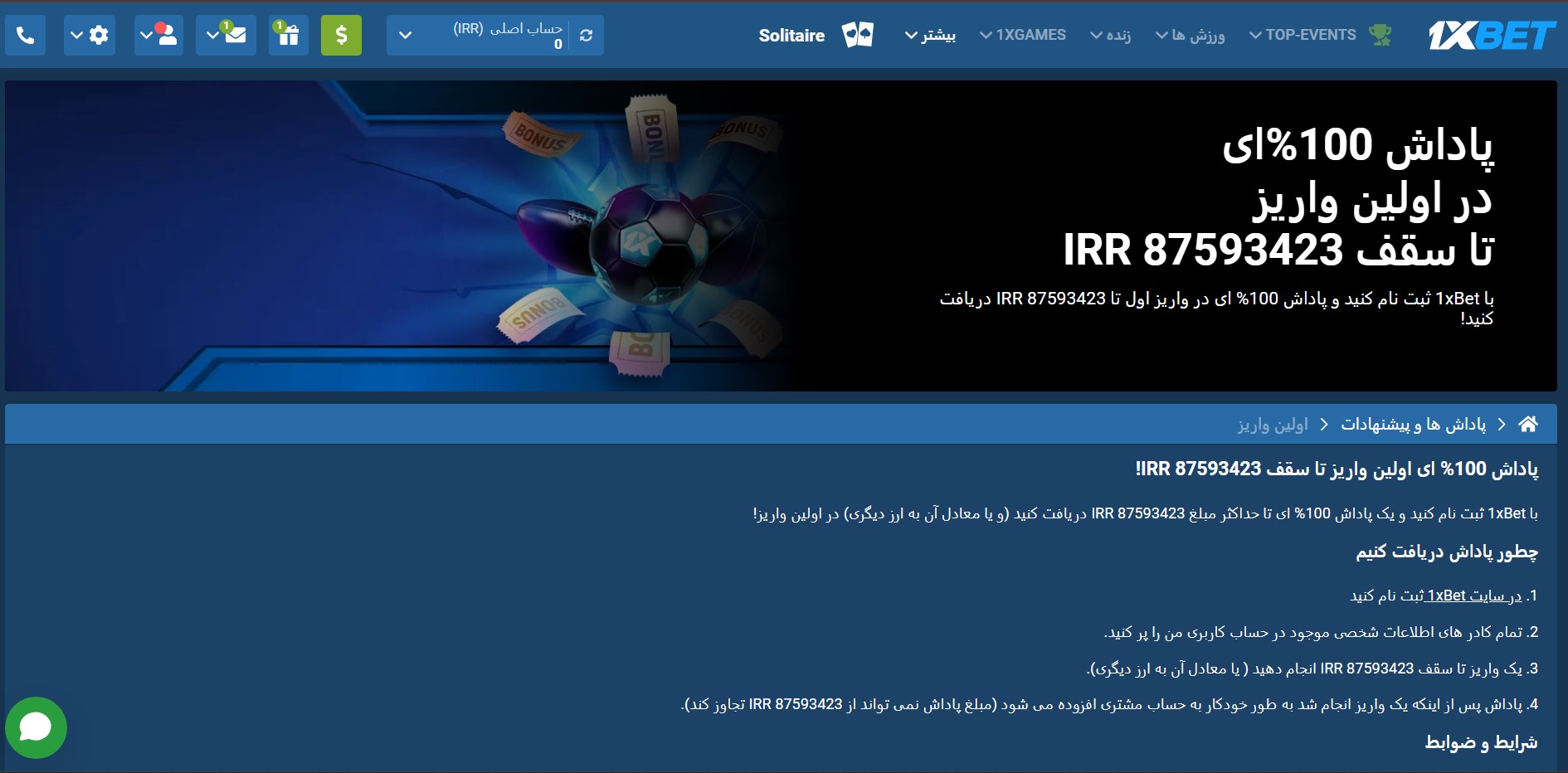
Task: Click the chevron next to settings gear
Action: 76,36
